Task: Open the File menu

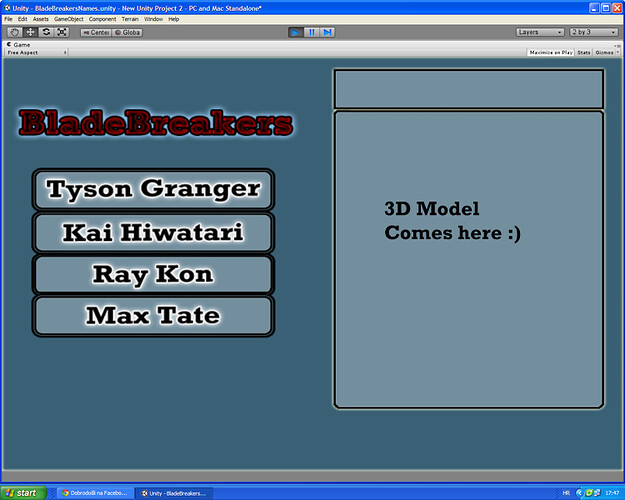Action: 8,19
